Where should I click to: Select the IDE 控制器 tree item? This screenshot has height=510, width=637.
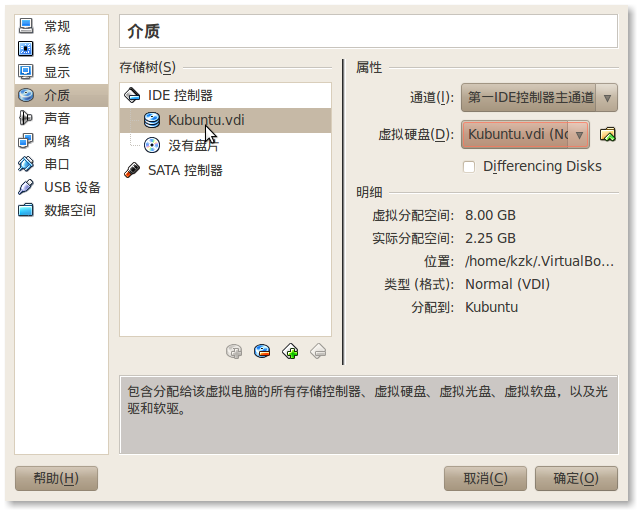225,95
